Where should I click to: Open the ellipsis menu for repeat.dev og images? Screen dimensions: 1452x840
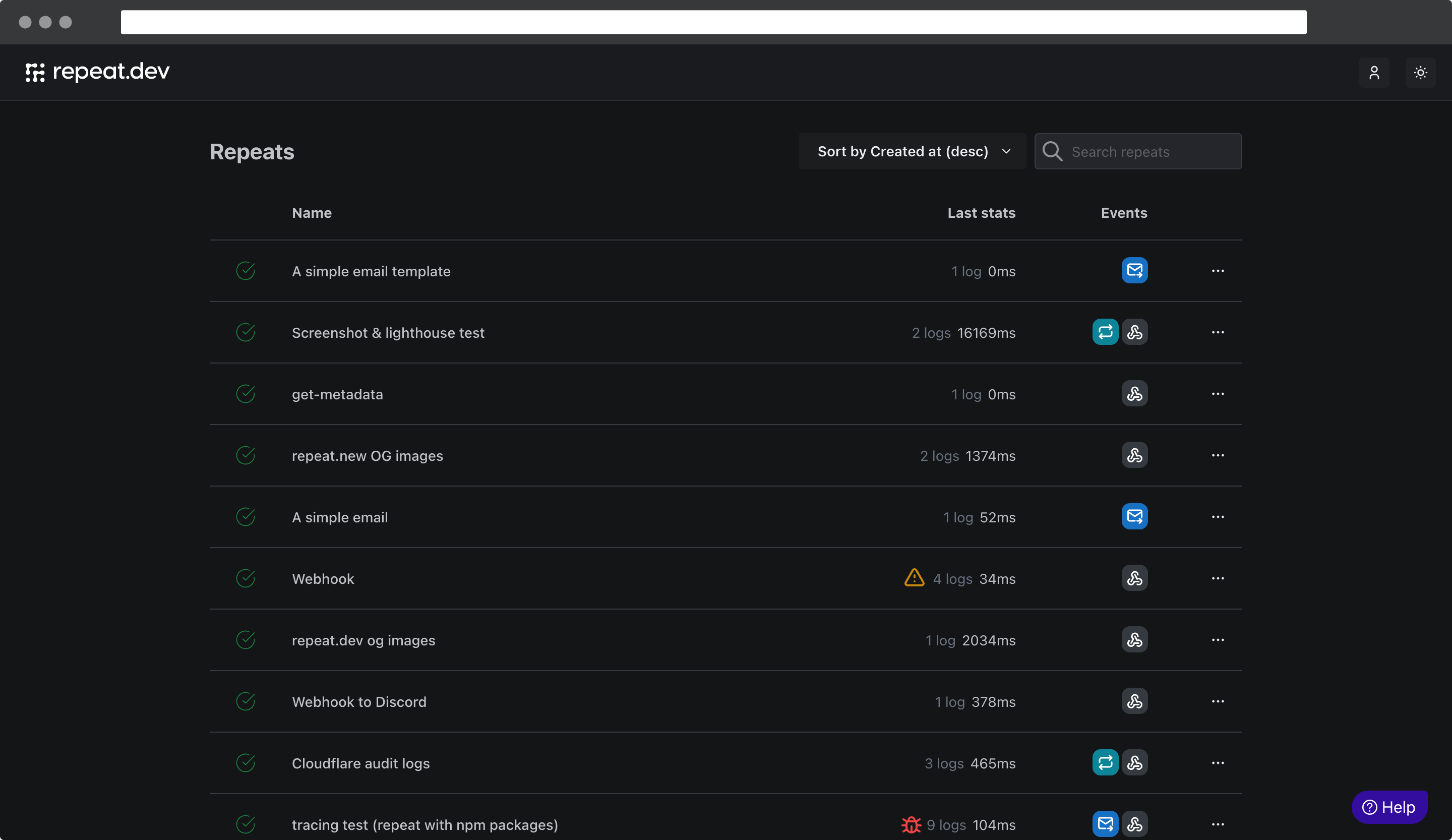[x=1218, y=639]
